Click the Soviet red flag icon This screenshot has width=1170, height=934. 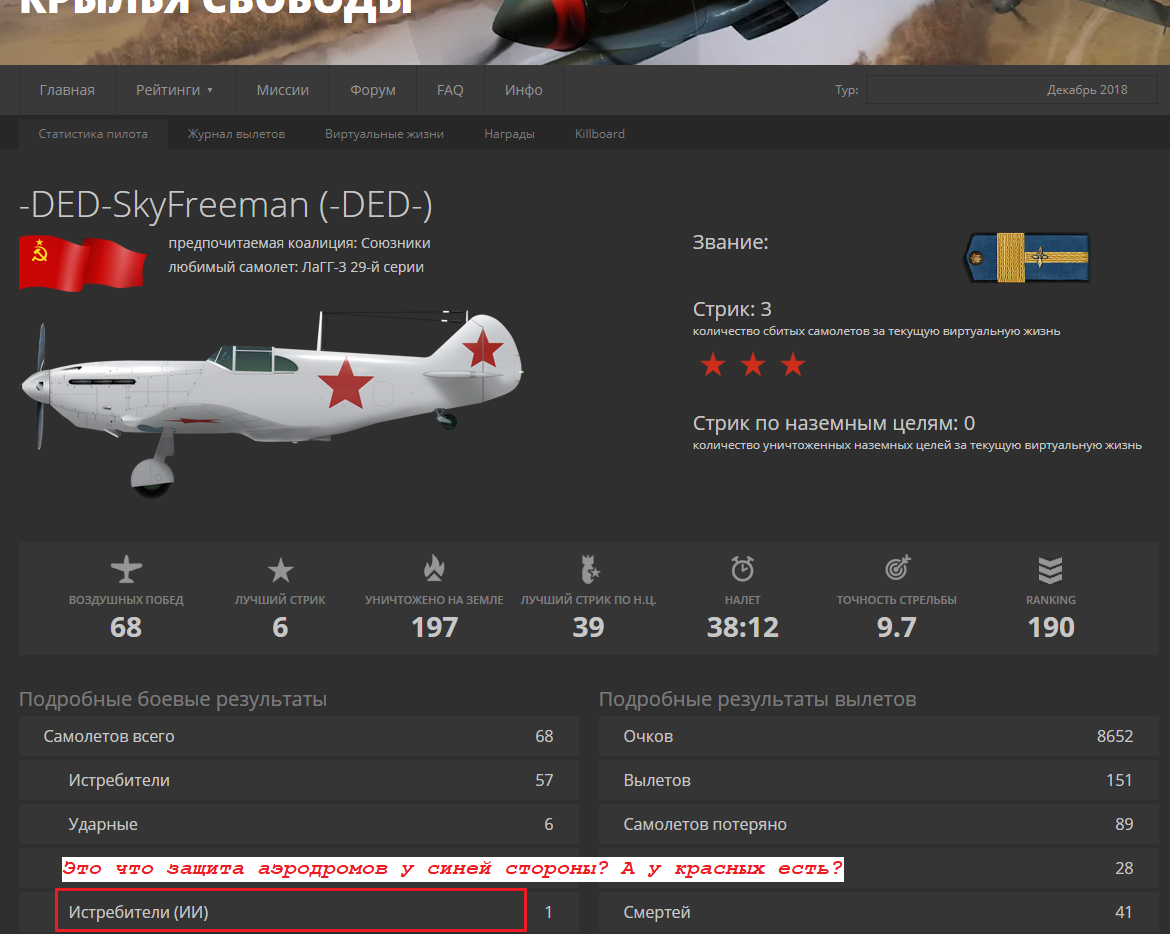coord(82,263)
